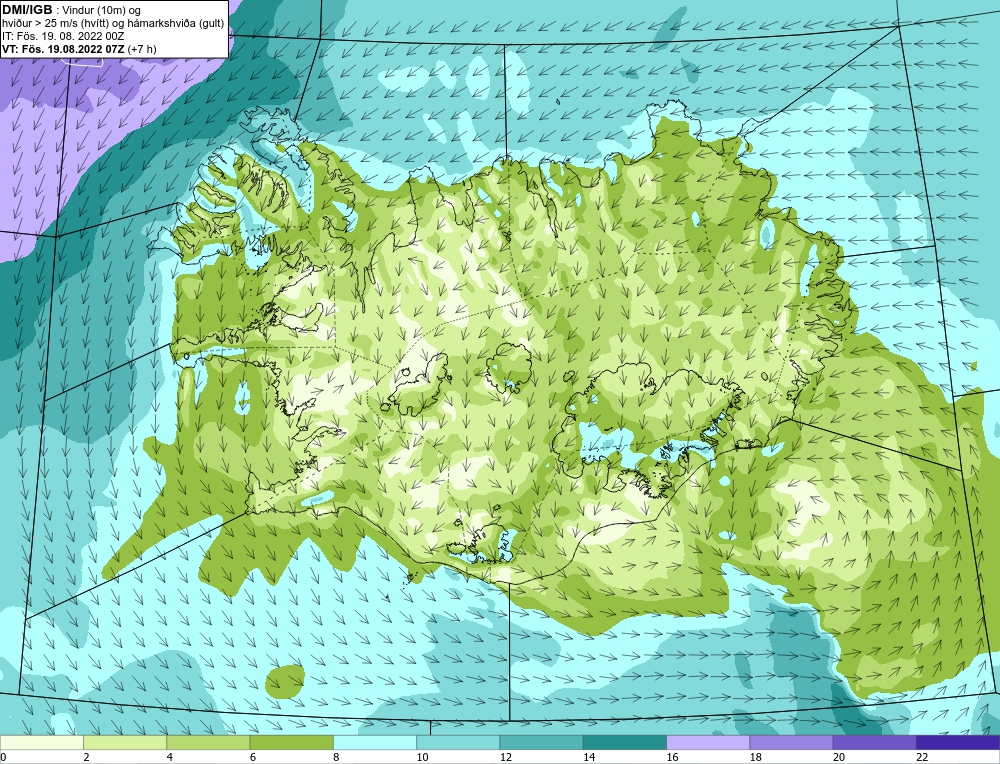Click the scale label "0"
This screenshot has width=1000, height=764.
pos(4,757)
